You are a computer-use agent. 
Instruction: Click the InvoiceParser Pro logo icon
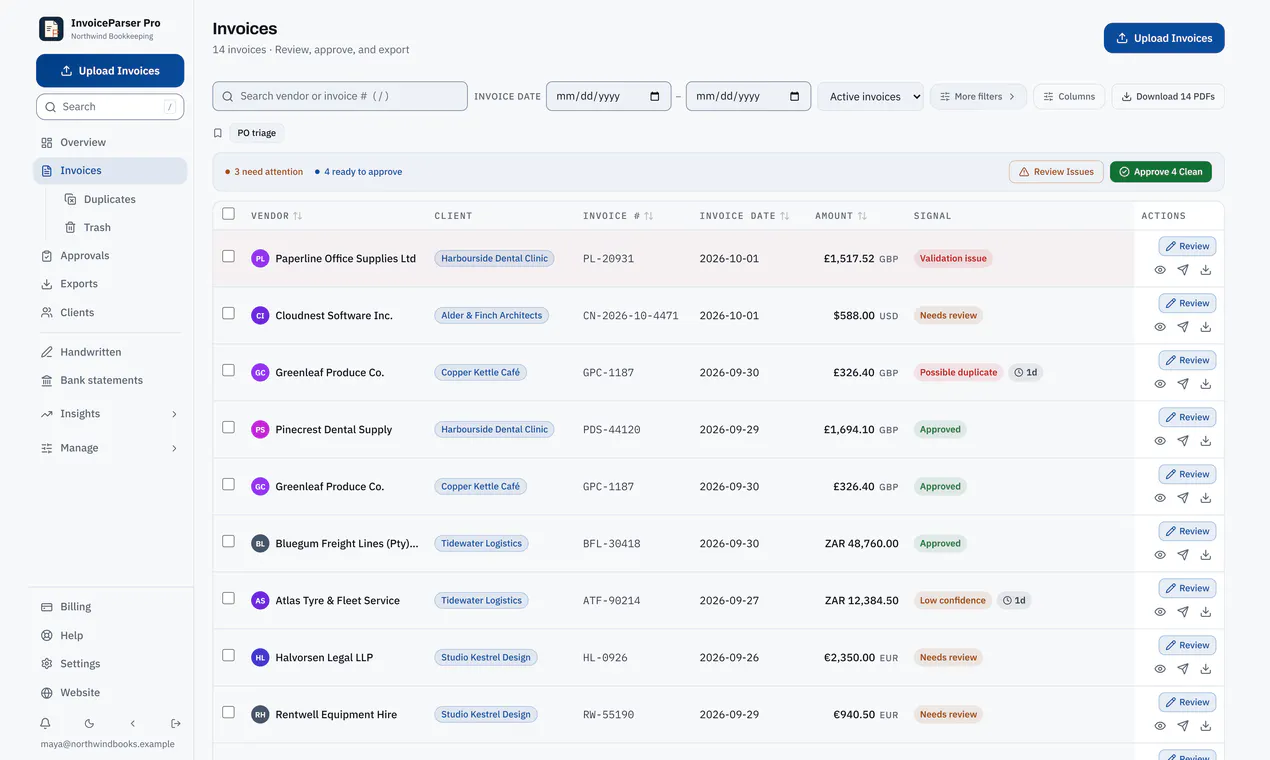point(51,29)
